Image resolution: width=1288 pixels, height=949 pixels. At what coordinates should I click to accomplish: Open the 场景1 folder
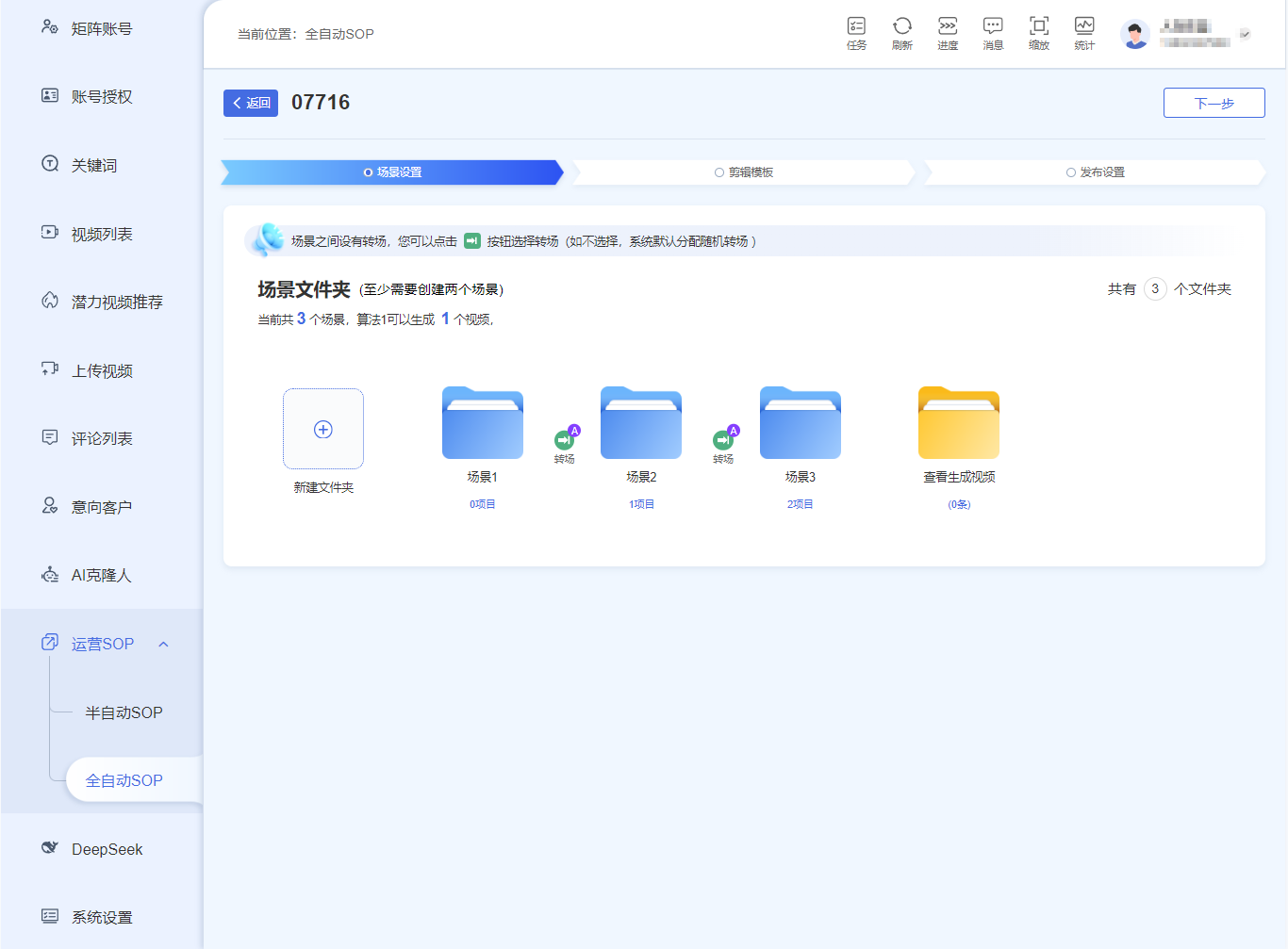click(483, 423)
